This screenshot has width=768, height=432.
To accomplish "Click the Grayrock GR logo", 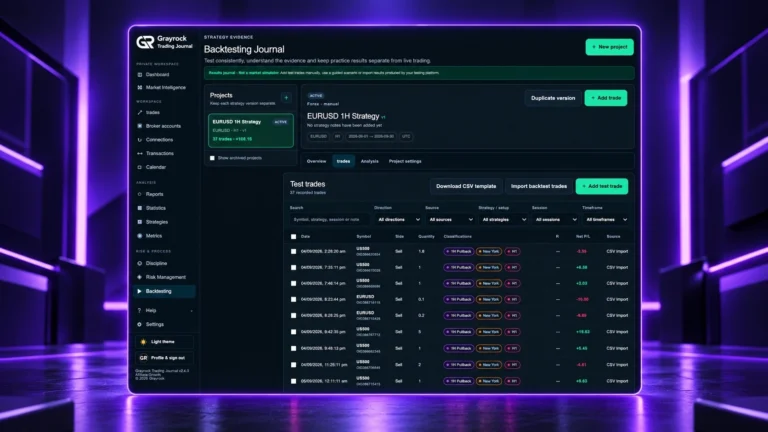I will click(x=145, y=42).
